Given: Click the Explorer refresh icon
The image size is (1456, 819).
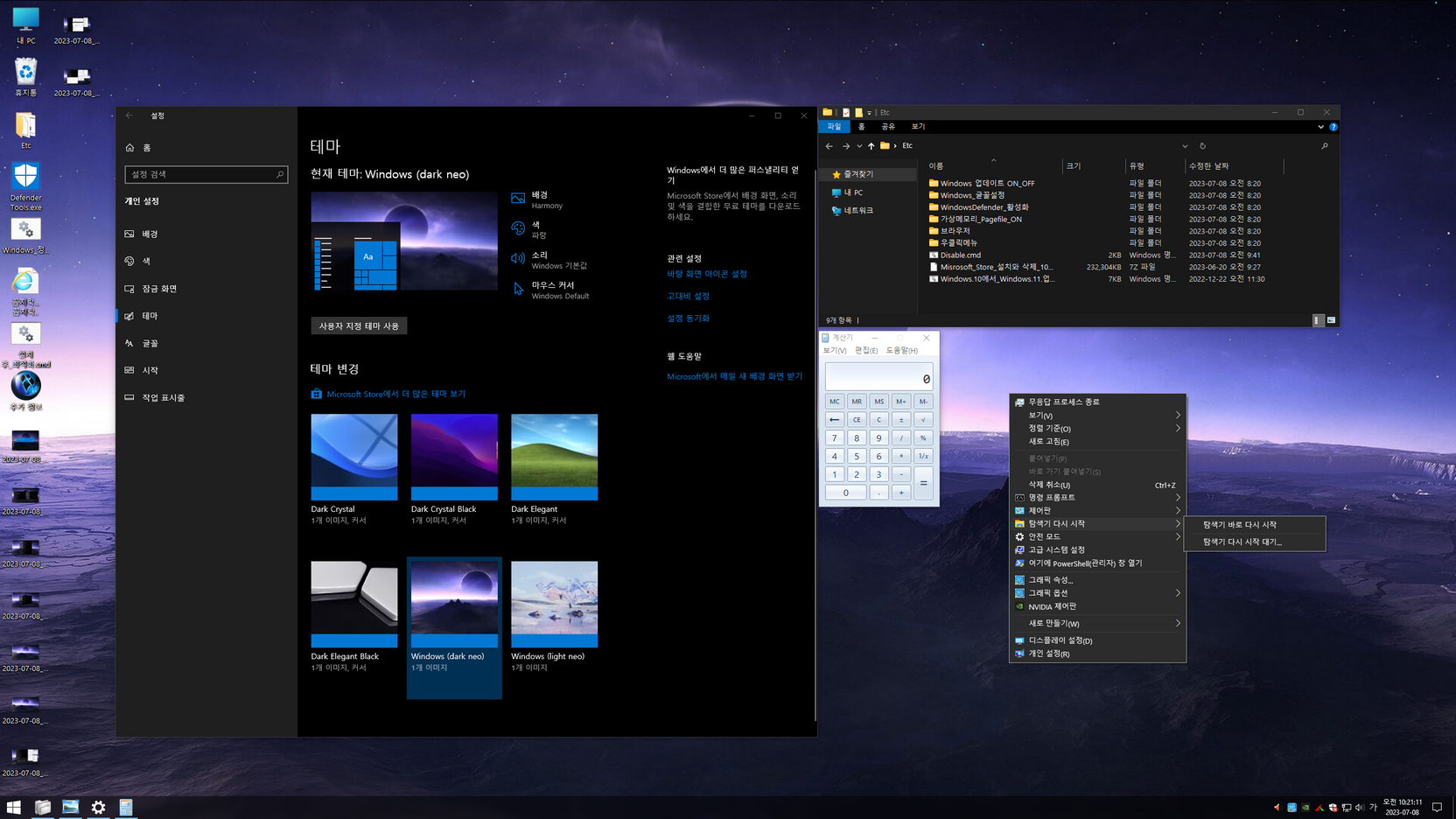Looking at the screenshot, I should point(1202,146).
